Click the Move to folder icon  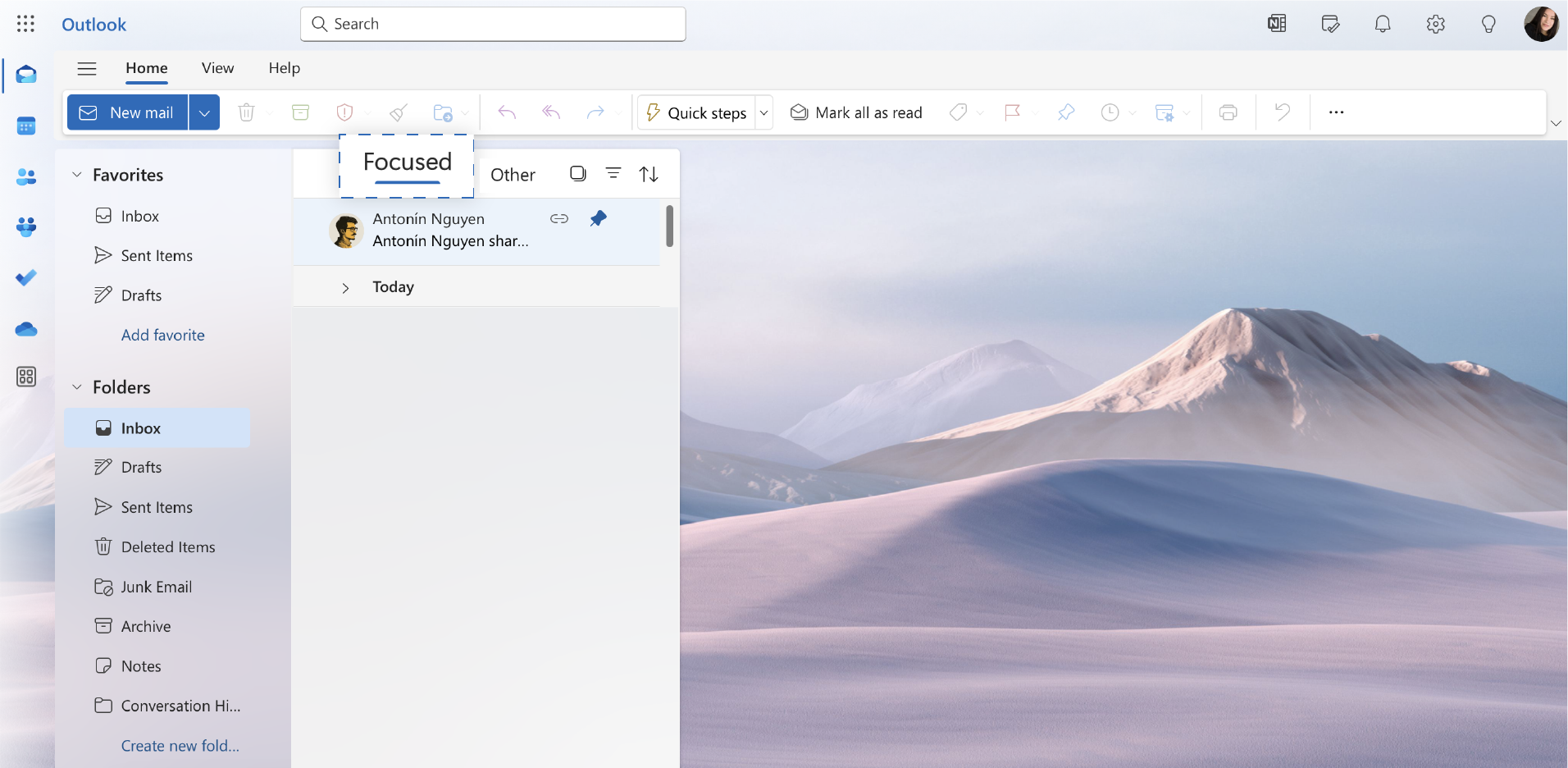pyautogui.click(x=443, y=112)
